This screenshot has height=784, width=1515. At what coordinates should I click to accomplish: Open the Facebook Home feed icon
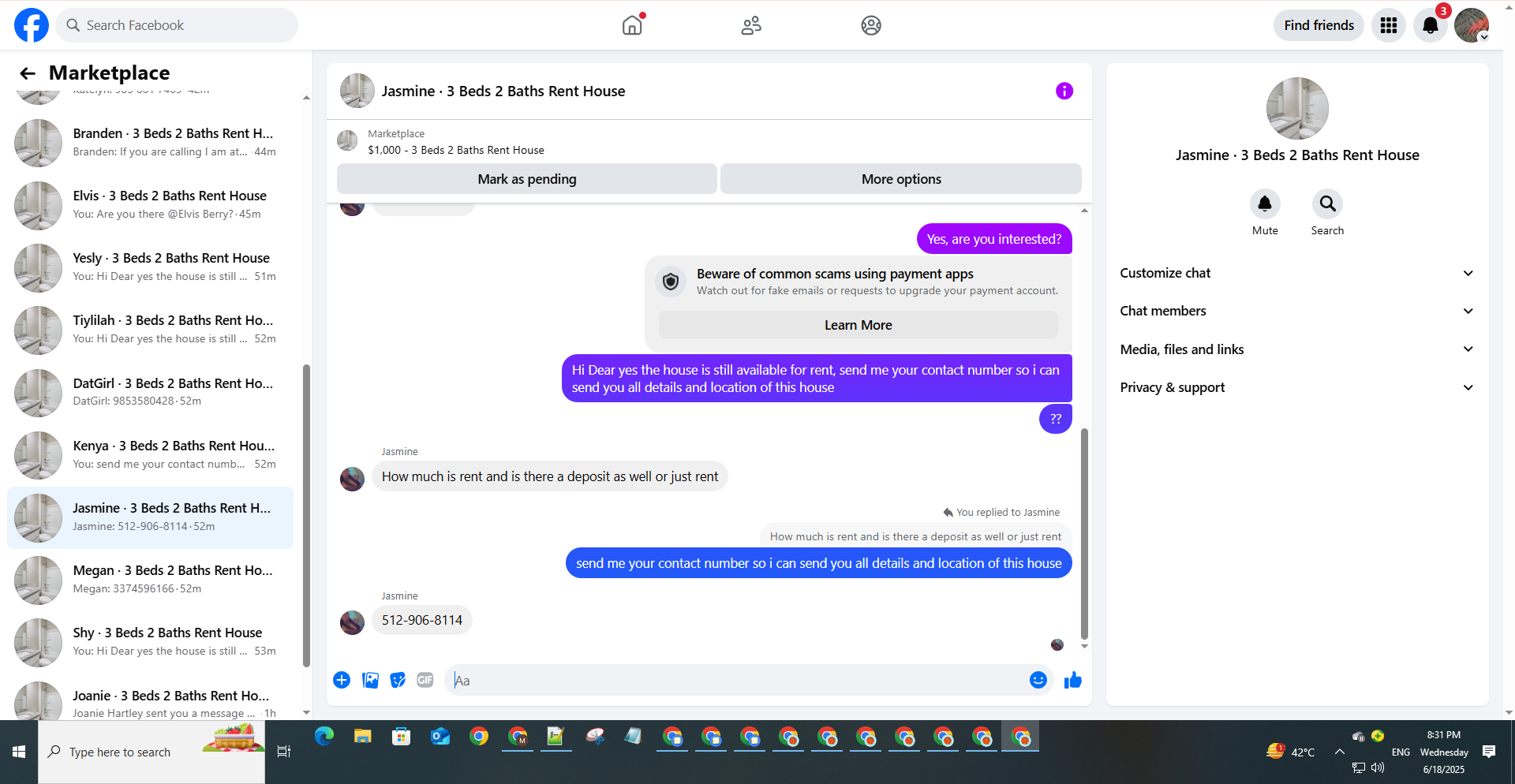633,25
